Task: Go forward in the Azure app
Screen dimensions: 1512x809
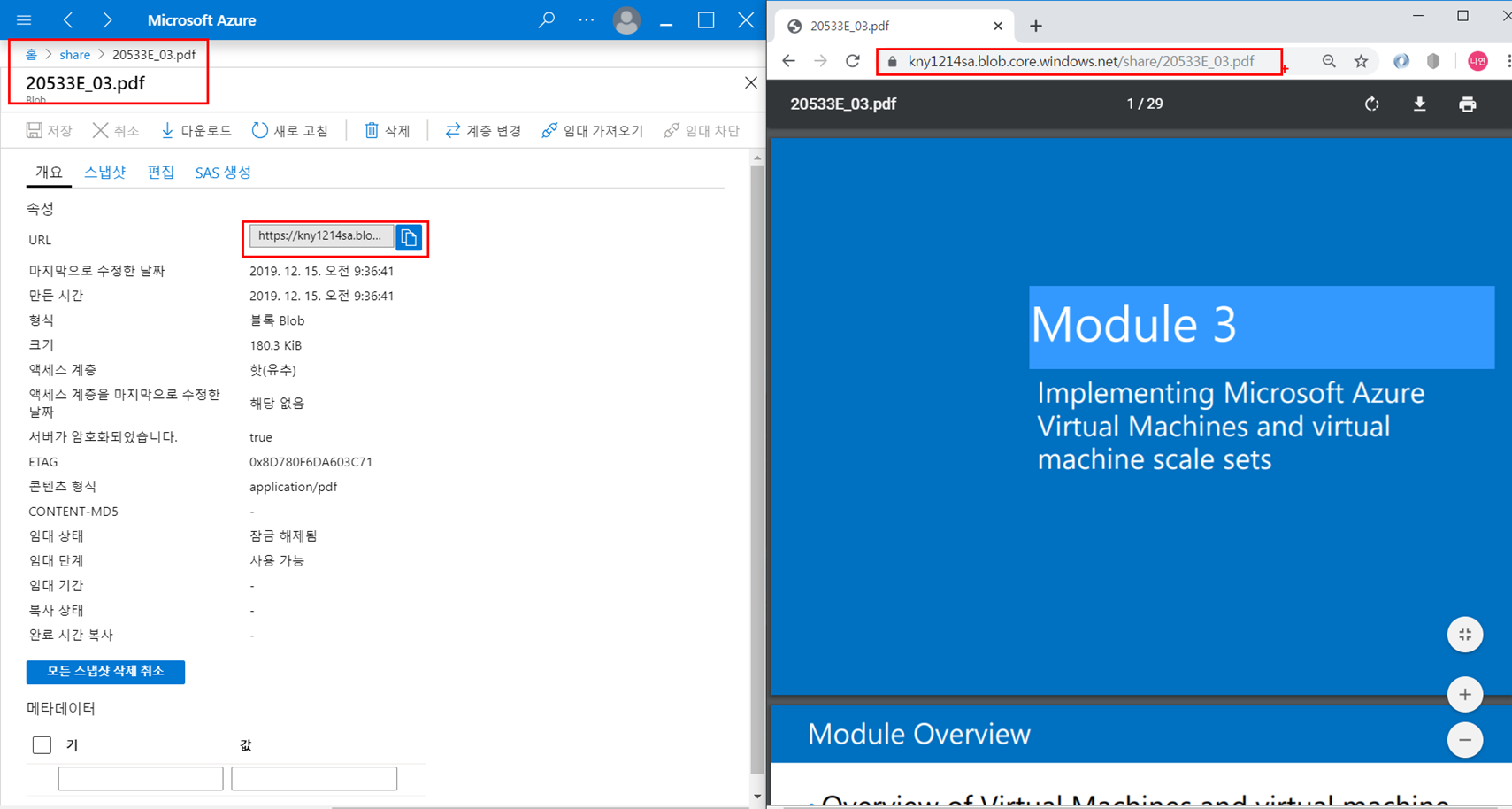Action: pos(107,19)
